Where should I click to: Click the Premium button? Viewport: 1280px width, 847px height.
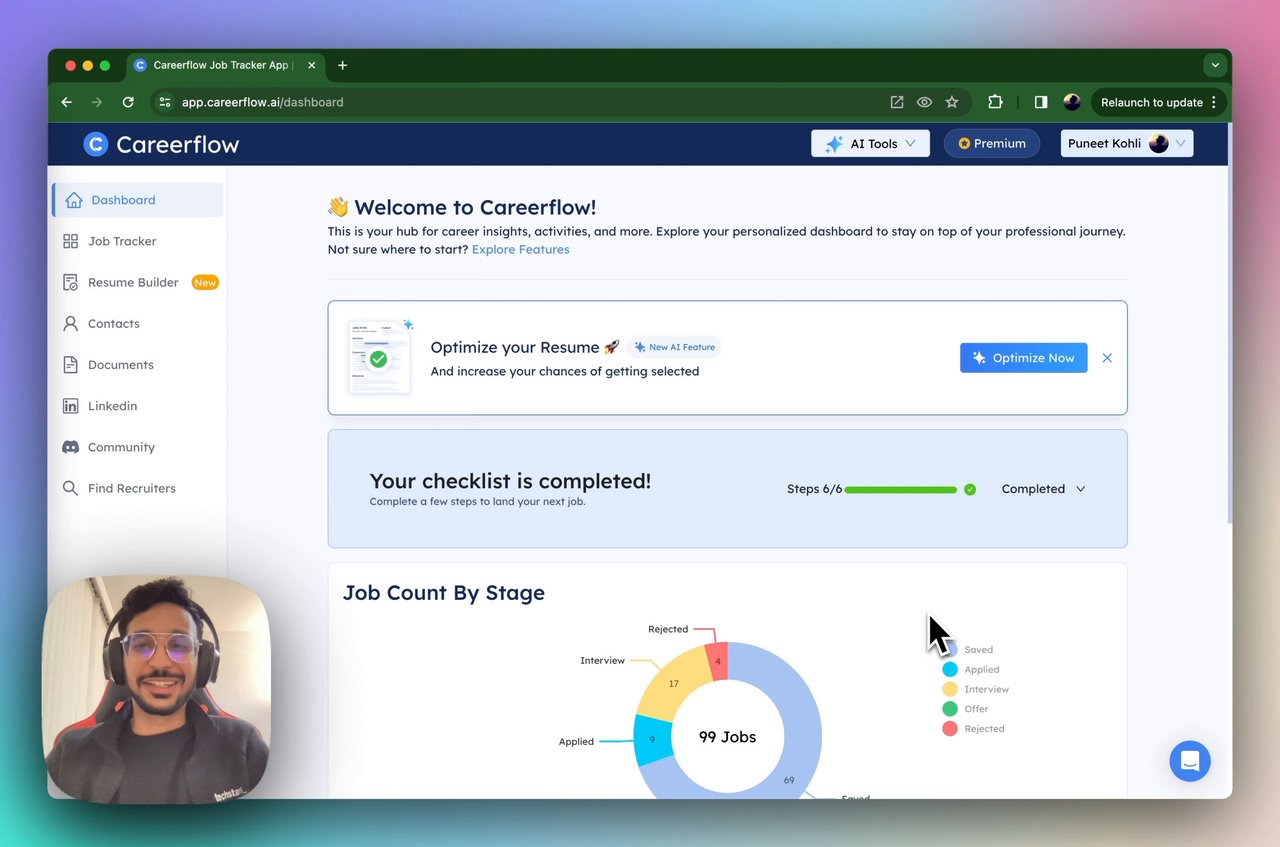(x=992, y=144)
